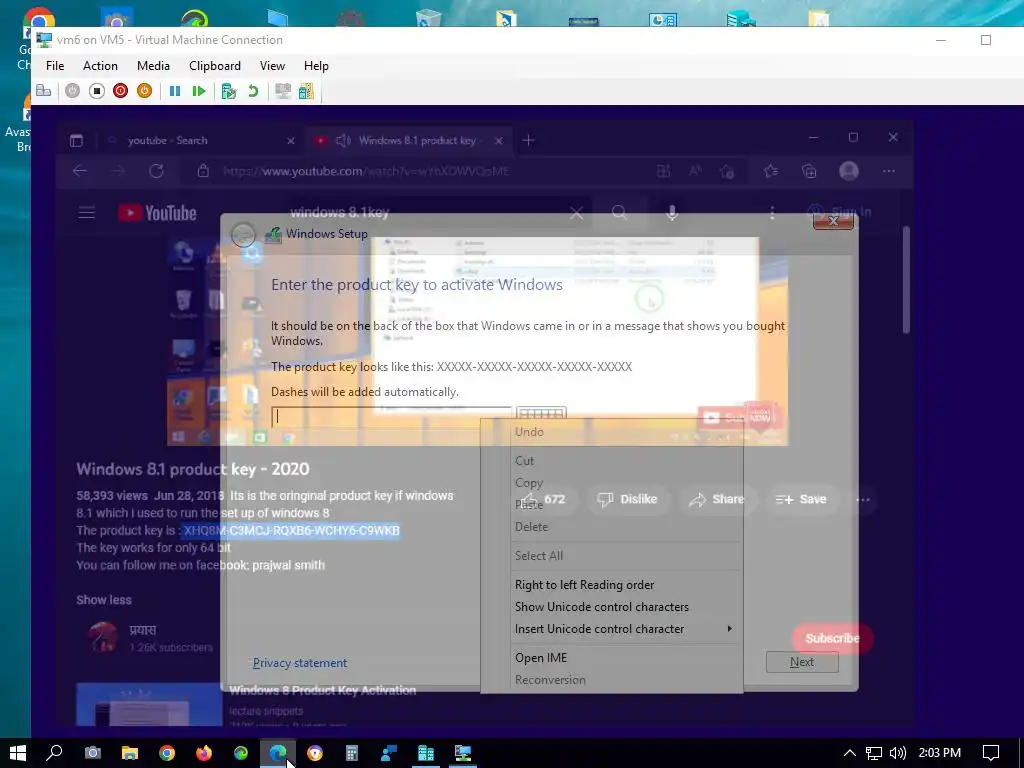The width and height of the screenshot is (1024, 768).
Task: Open the Media menu
Action: click(153, 66)
